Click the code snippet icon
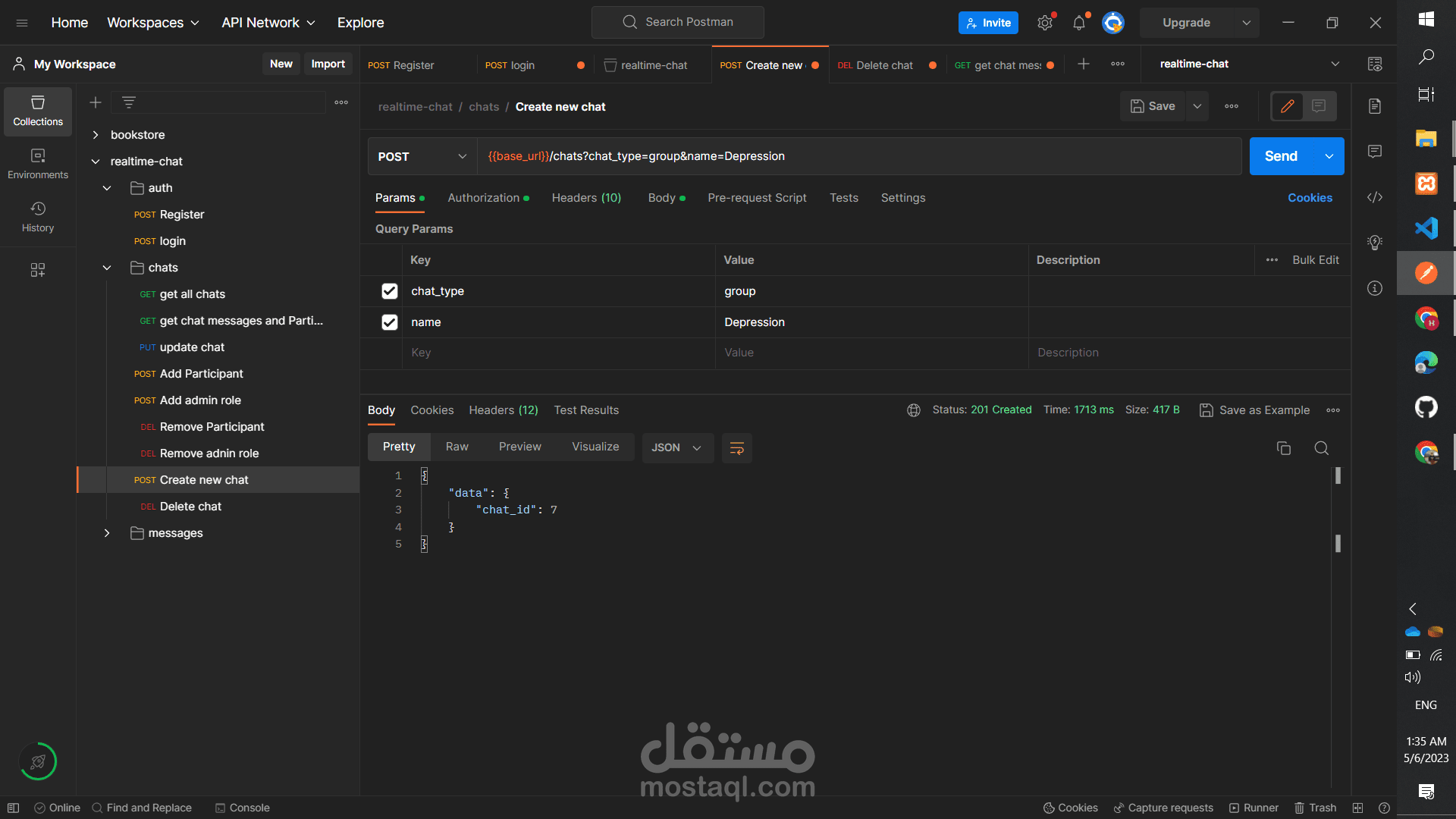1456x819 pixels. (1375, 197)
